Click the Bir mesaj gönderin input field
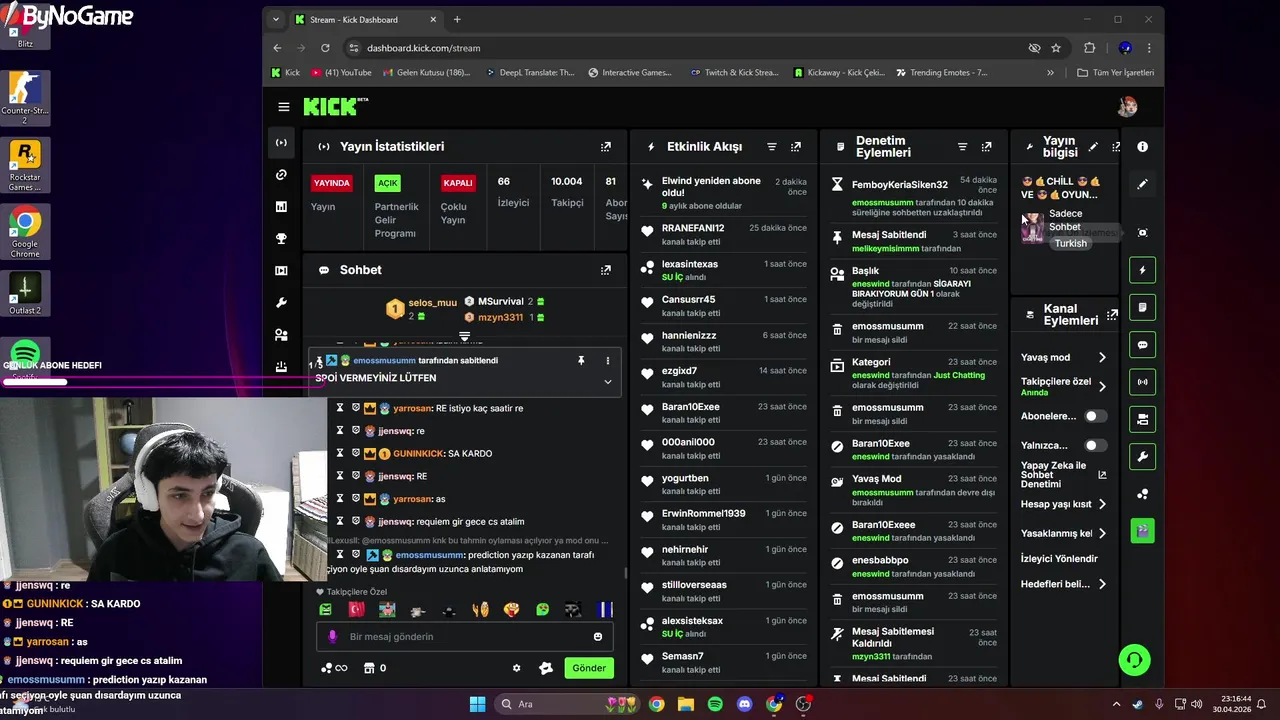Screen dimensions: 1280x720 tap(465, 637)
